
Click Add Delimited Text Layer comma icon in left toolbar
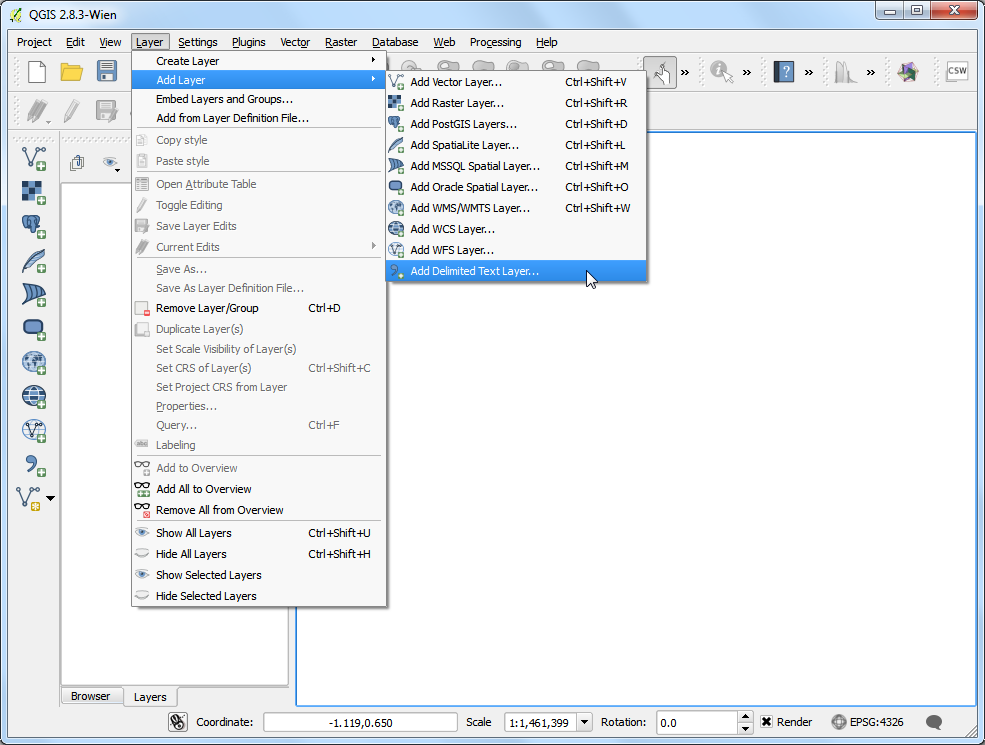point(34,465)
